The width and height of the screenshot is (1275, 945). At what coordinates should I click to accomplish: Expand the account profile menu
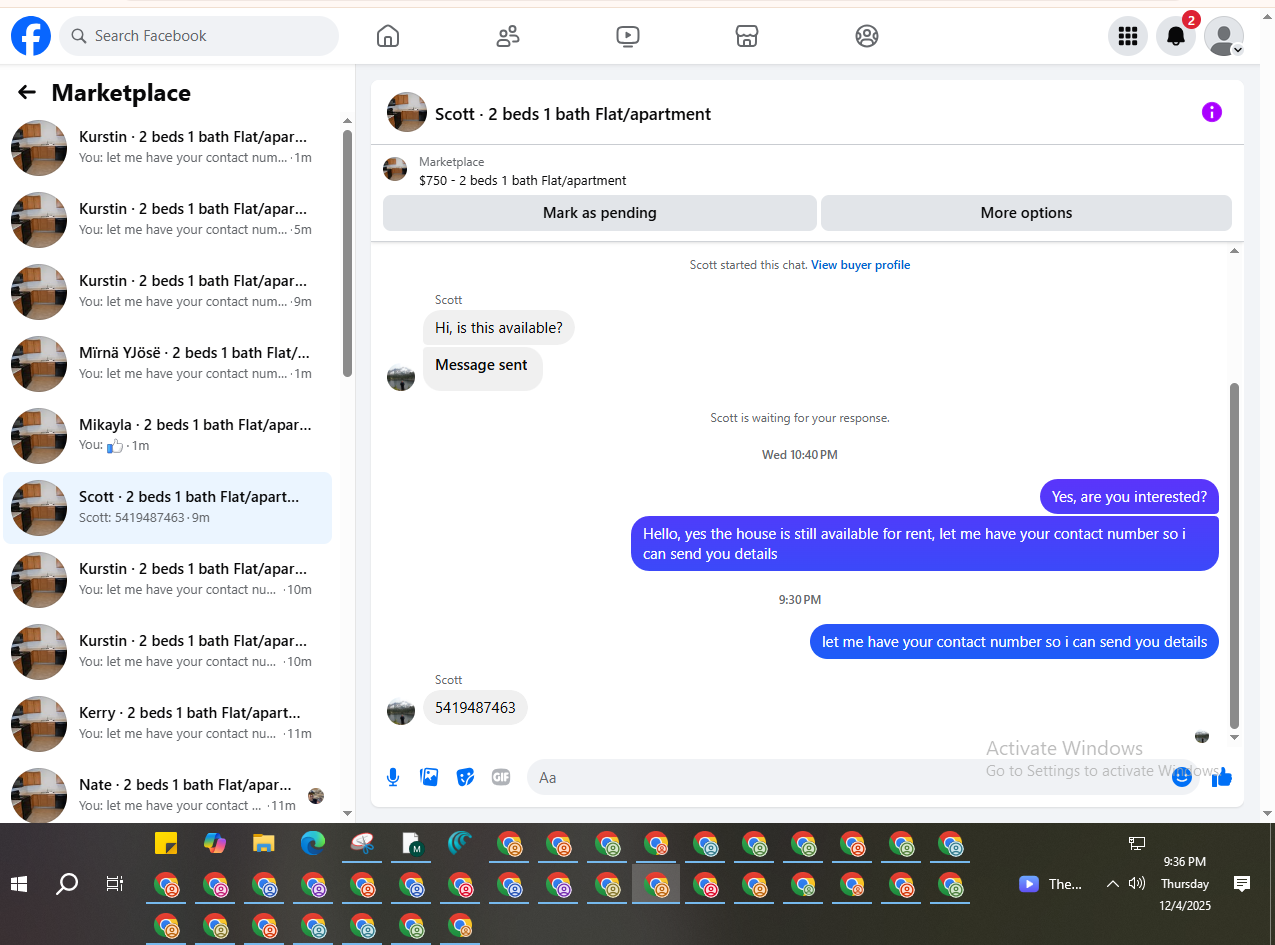(1224, 36)
